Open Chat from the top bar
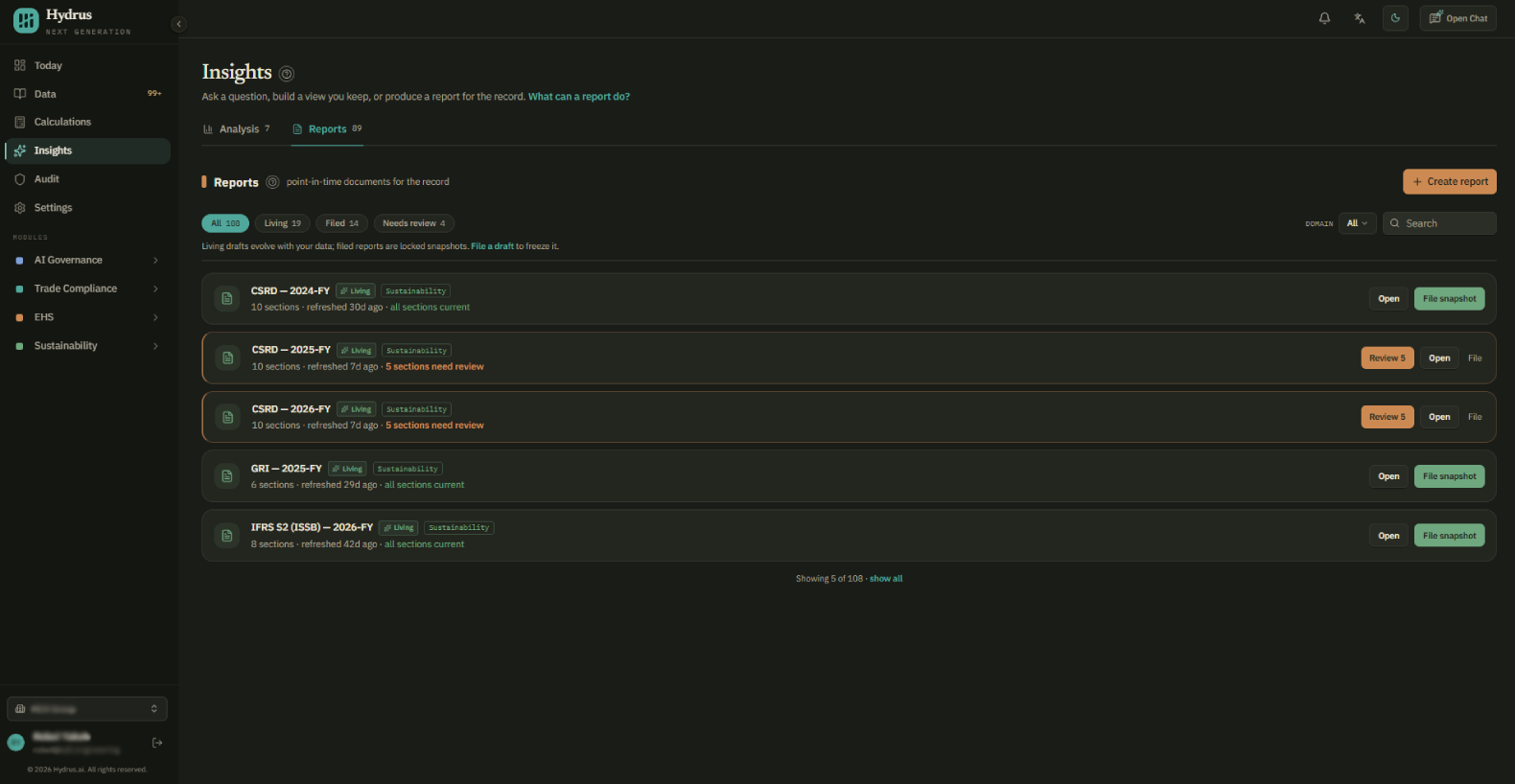This screenshot has width=1515, height=784. (1457, 18)
